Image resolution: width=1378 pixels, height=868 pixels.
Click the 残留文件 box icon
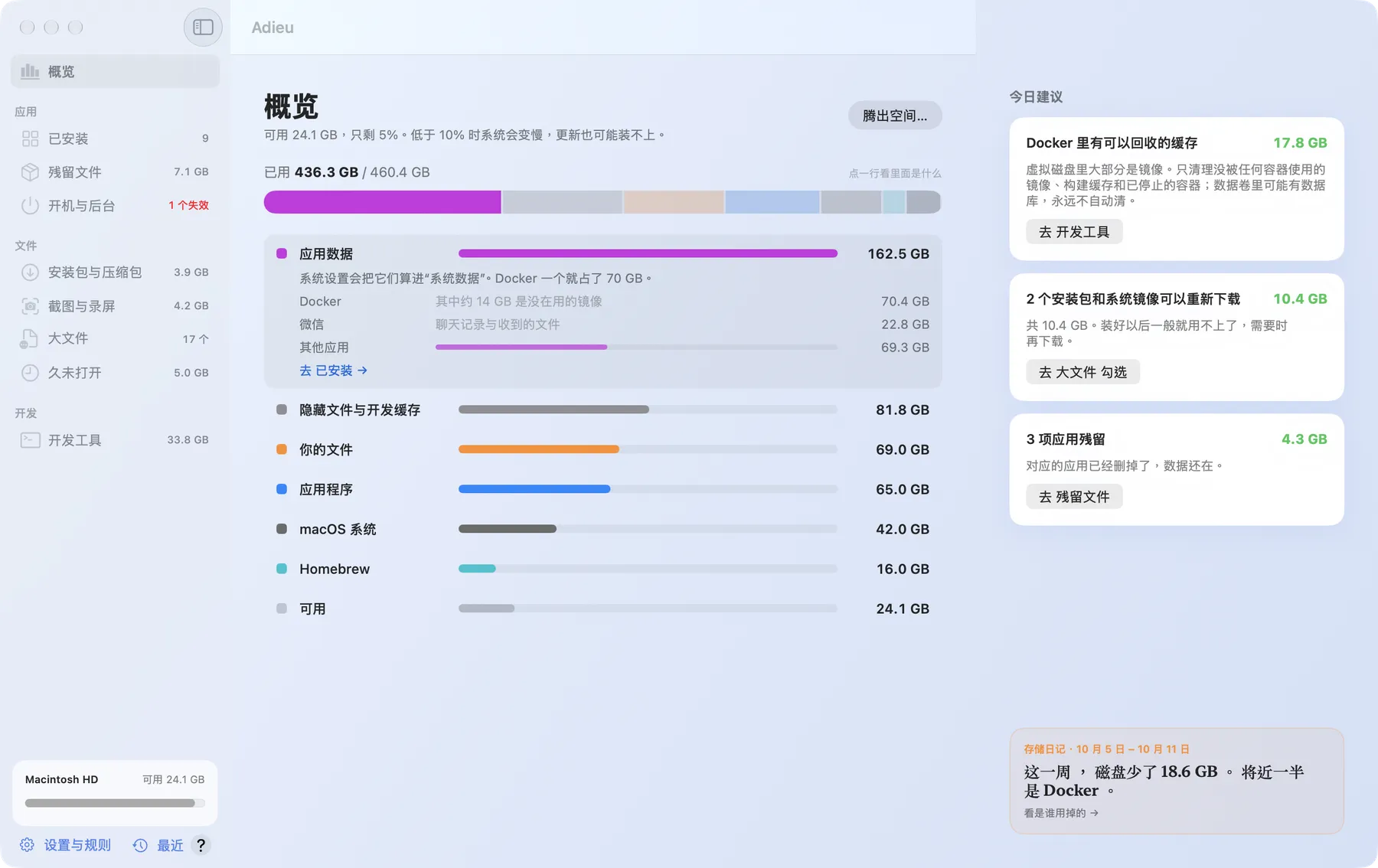pyautogui.click(x=30, y=172)
